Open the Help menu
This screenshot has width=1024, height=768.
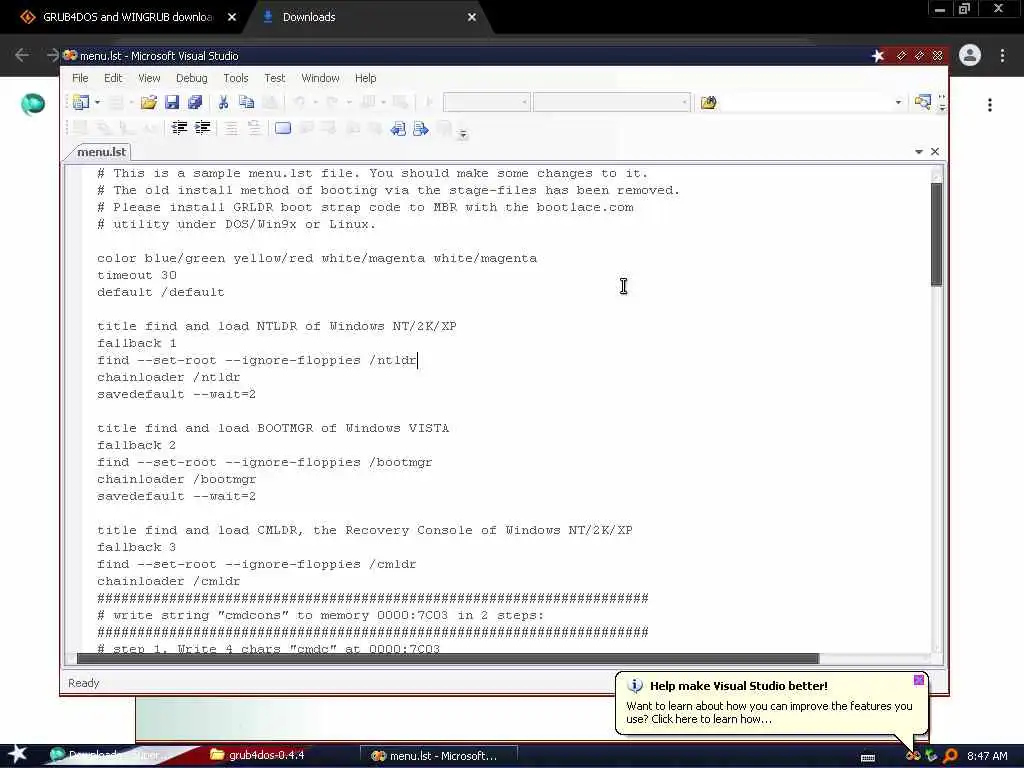point(366,78)
